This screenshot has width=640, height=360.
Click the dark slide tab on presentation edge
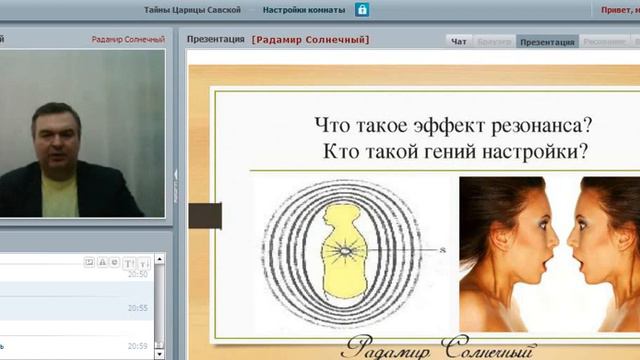pos(205,216)
